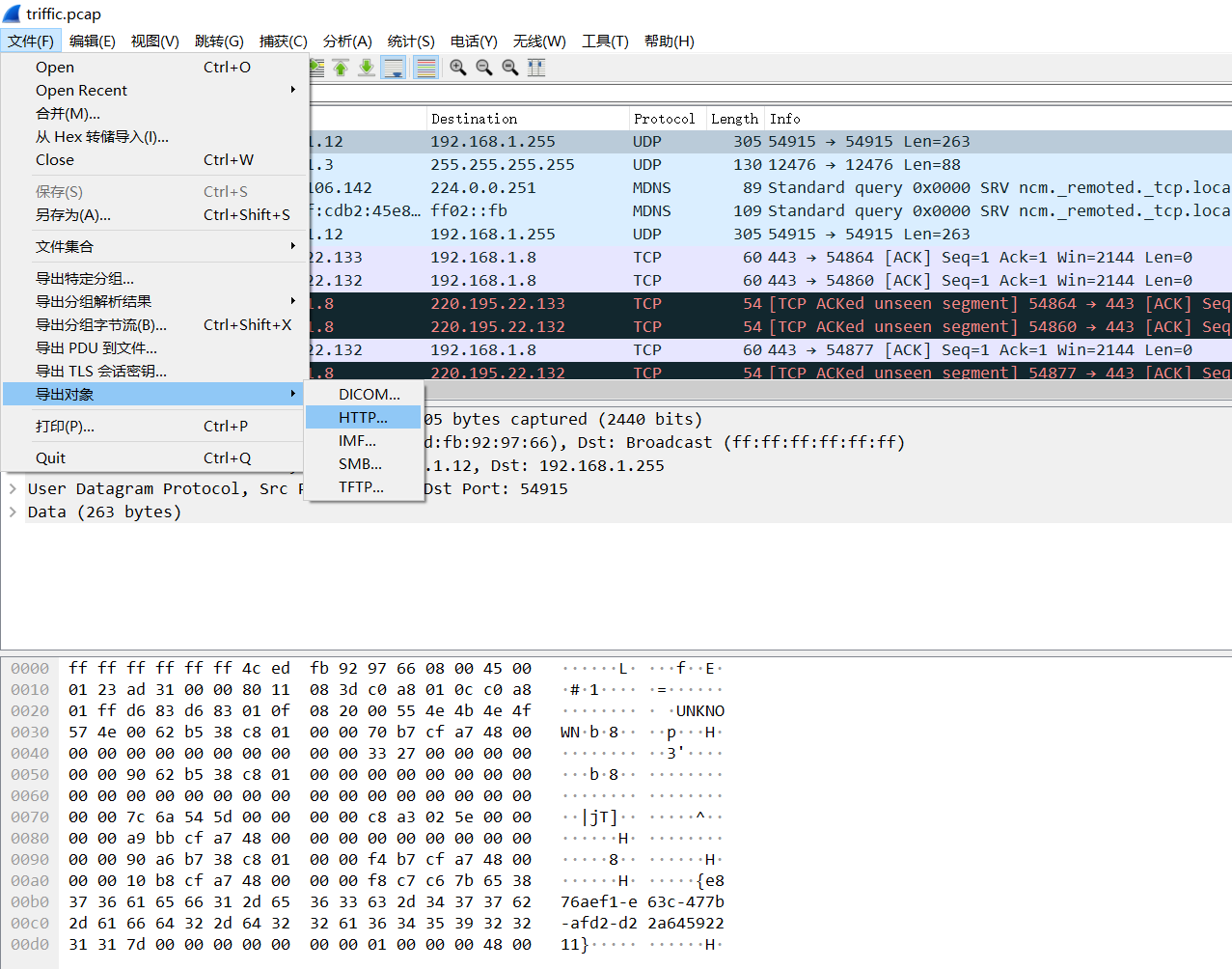Click the UNKNO ASCII text in bytes pane

pos(700,711)
